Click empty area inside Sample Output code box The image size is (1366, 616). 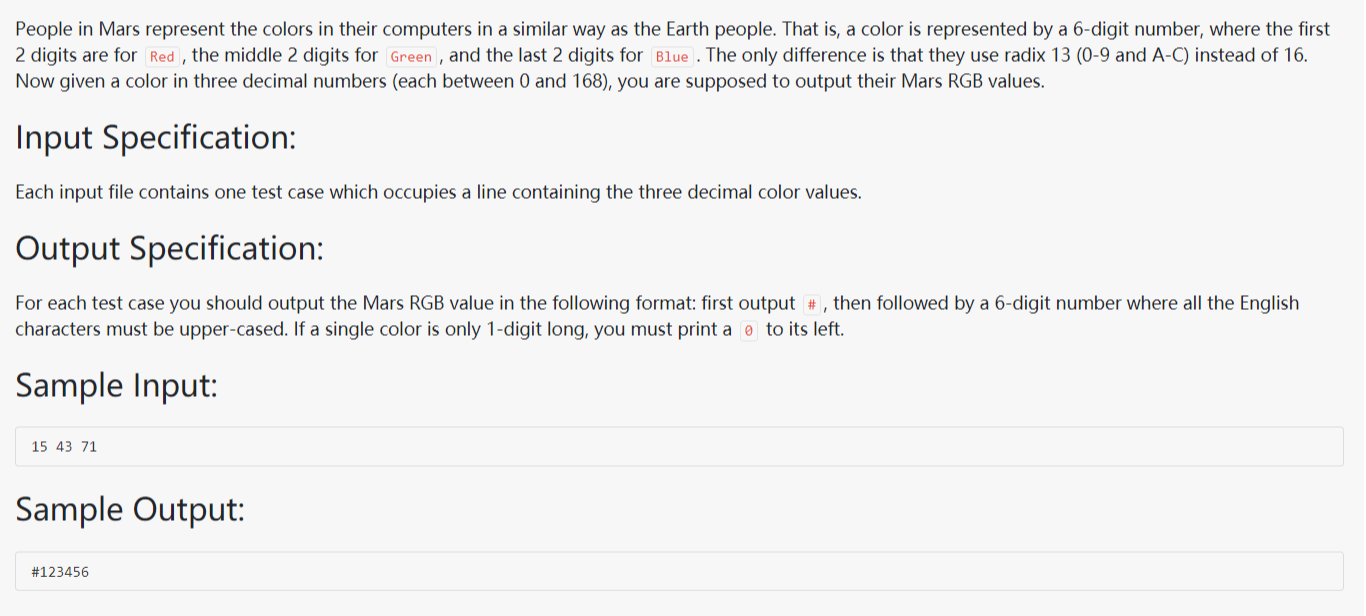click(700, 572)
